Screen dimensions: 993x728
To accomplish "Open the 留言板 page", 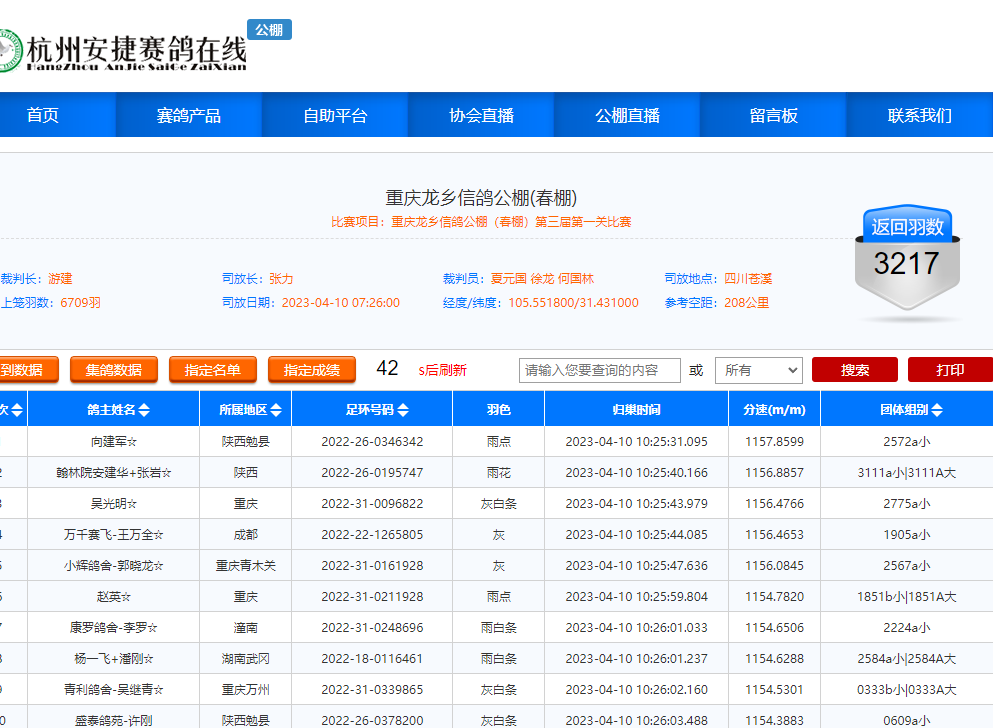I will coord(773,115).
